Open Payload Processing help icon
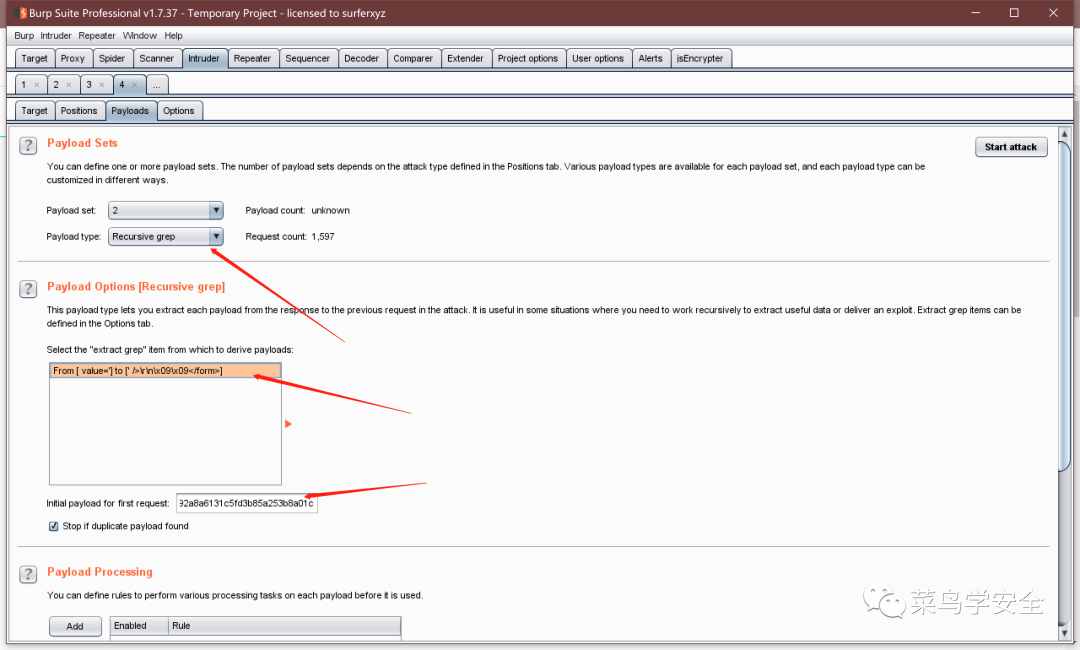This screenshot has width=1080, height=650. coord(28,574)
